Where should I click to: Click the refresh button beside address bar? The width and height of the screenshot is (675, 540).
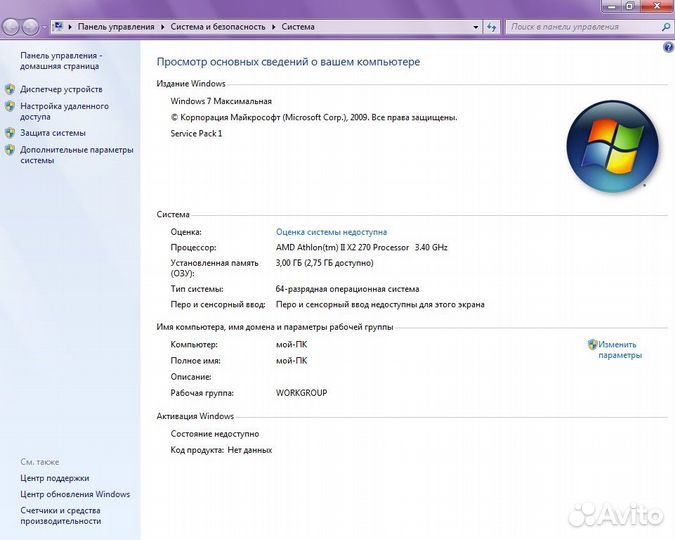pyautogui.click(x=492, y=27)
